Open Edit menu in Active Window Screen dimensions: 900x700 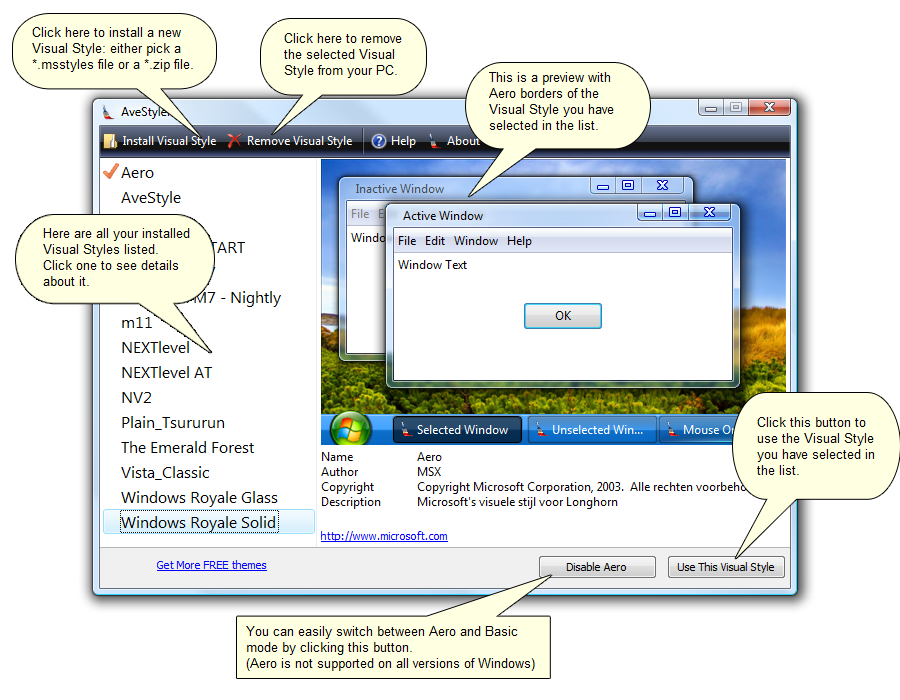tap(435, 241)
